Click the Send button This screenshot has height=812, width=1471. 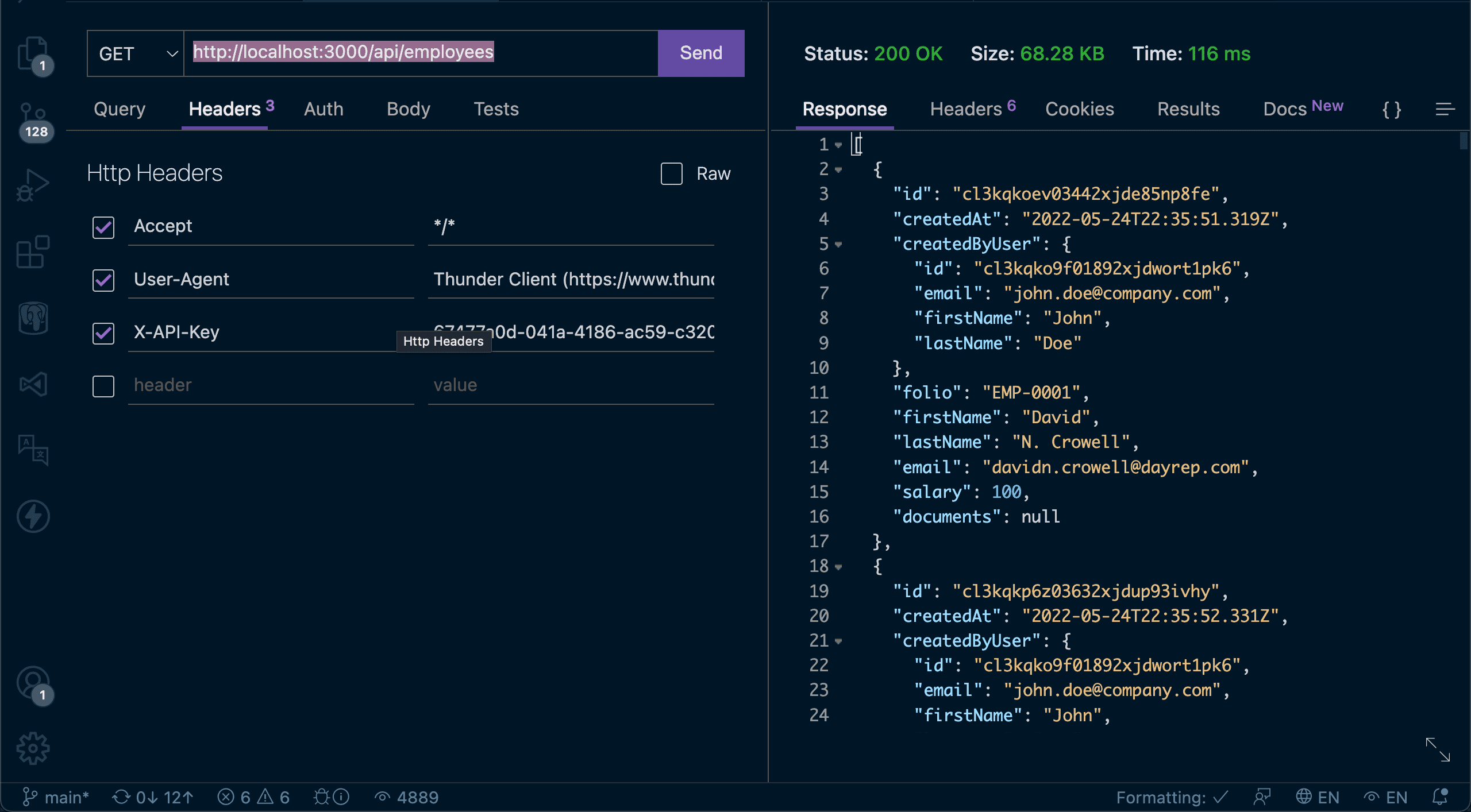pyautogui.click(x=701, y=52)
